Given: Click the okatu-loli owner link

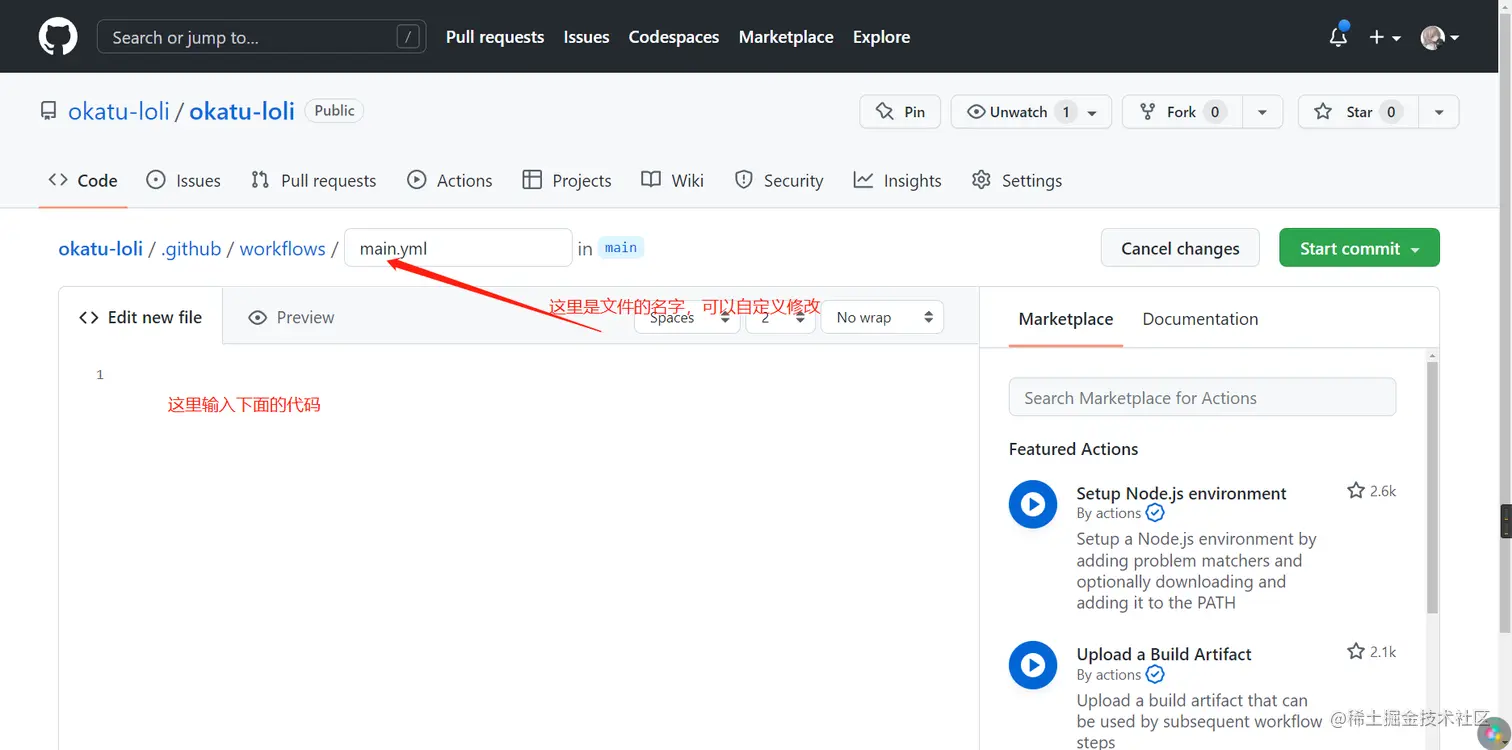Looking at the screenshot, I should 119,111.
